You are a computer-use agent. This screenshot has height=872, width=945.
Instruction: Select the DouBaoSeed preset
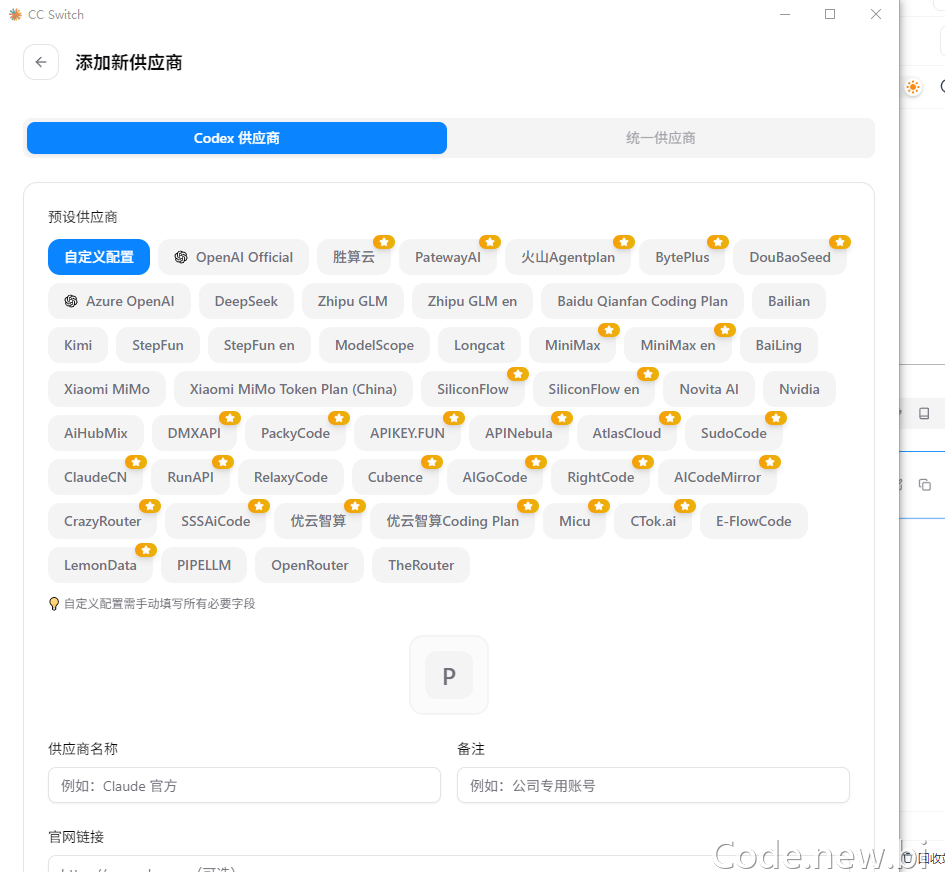(x=790, y=257)
